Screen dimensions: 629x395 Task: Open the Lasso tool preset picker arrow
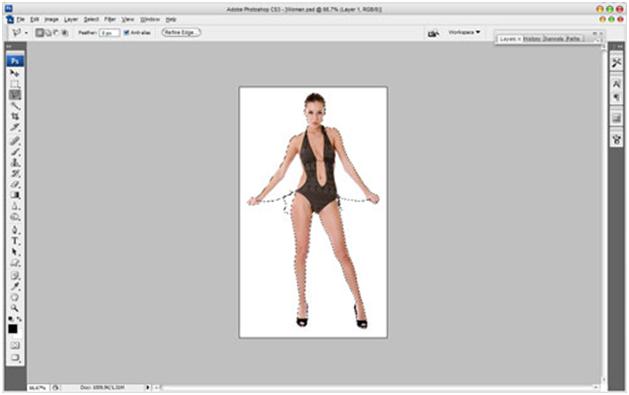click(x=26, y=33)
